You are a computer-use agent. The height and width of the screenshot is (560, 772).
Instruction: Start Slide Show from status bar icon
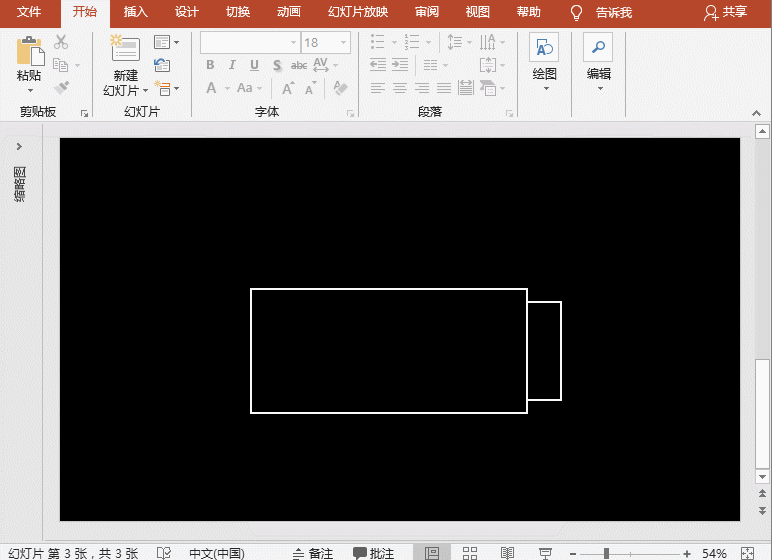(545, 553)
